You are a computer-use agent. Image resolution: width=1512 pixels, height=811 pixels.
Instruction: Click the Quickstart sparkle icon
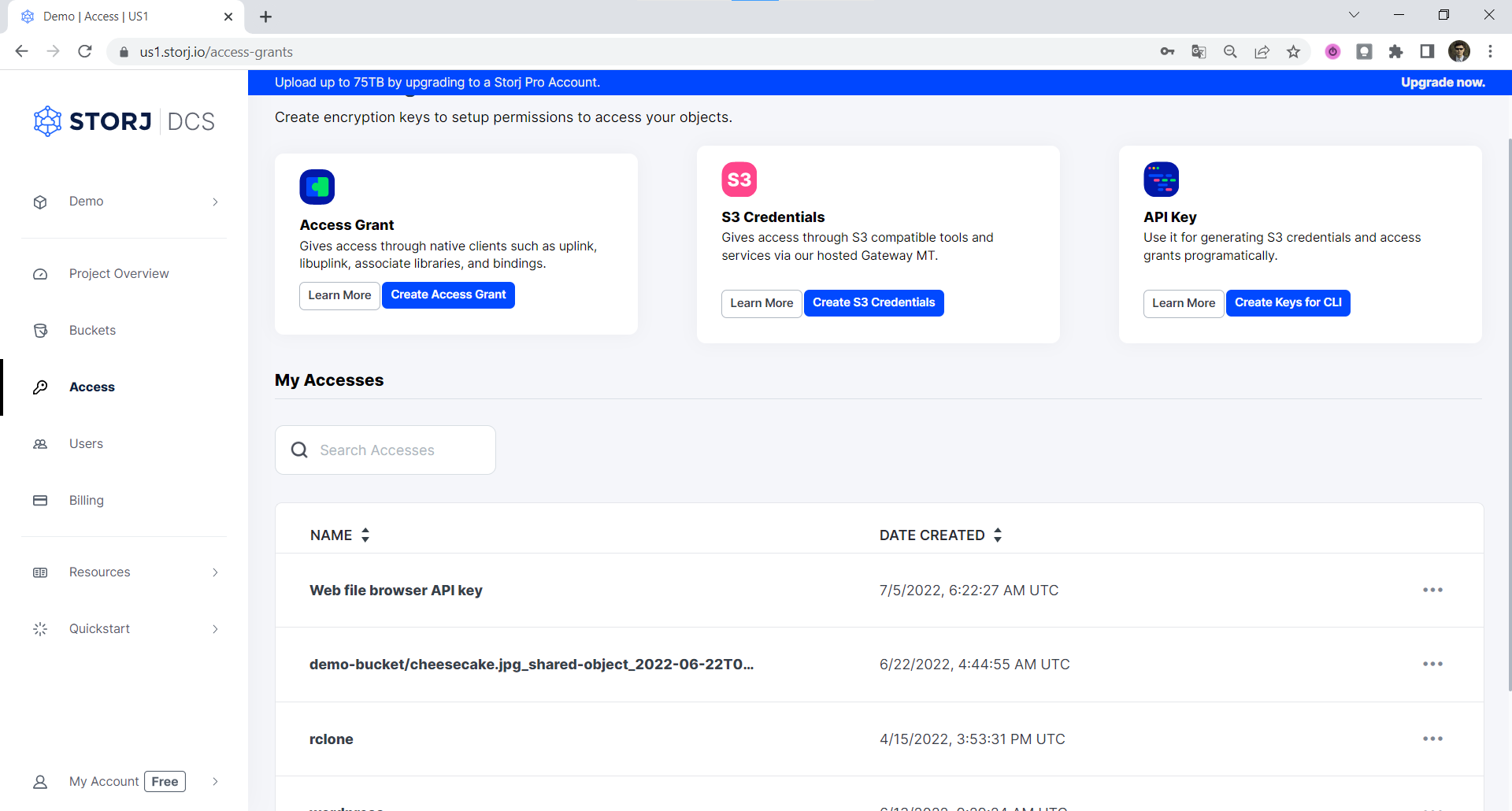click(x=40, y=629)
